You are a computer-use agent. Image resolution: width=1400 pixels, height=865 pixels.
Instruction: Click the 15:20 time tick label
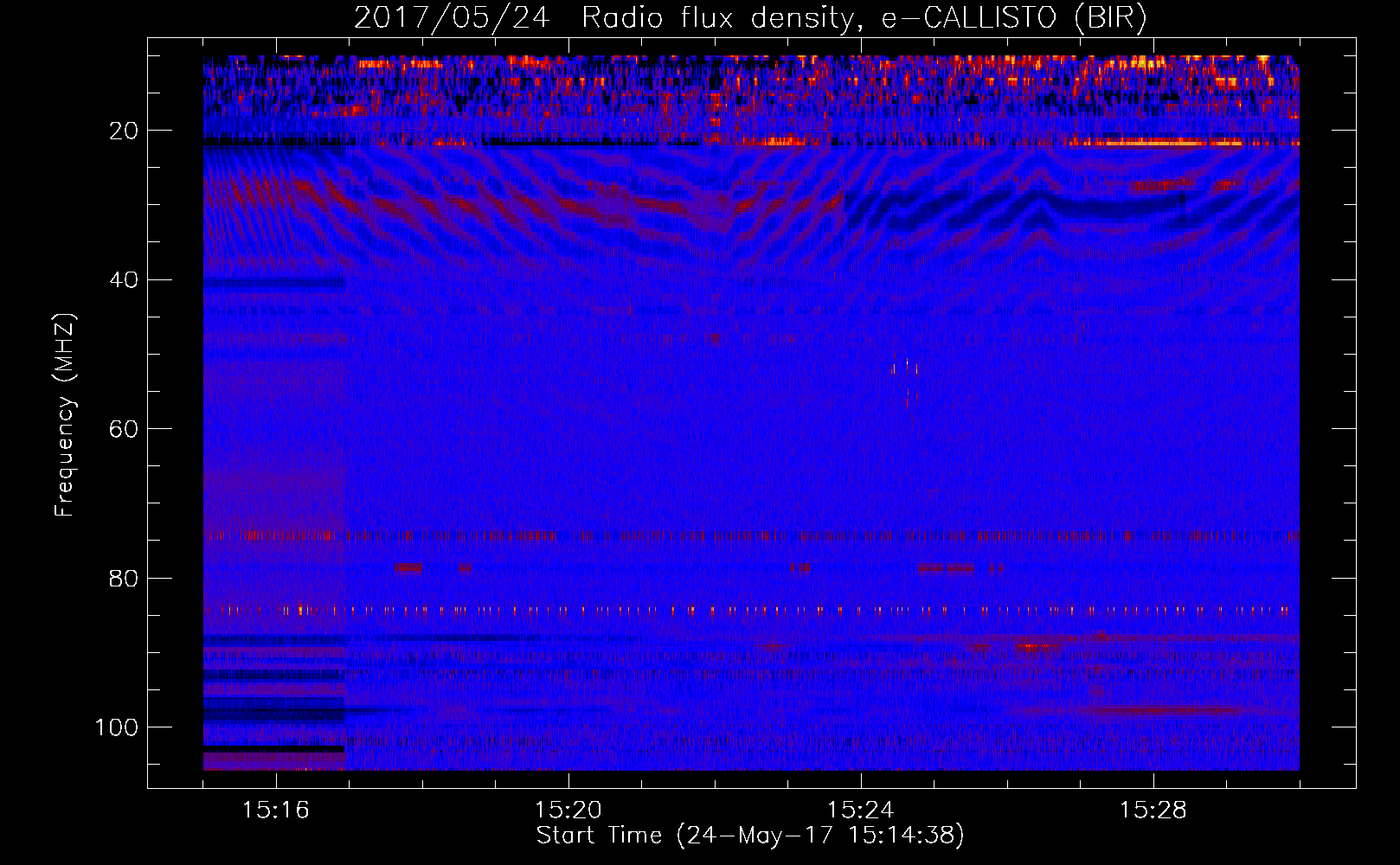[x=568, y=811]
